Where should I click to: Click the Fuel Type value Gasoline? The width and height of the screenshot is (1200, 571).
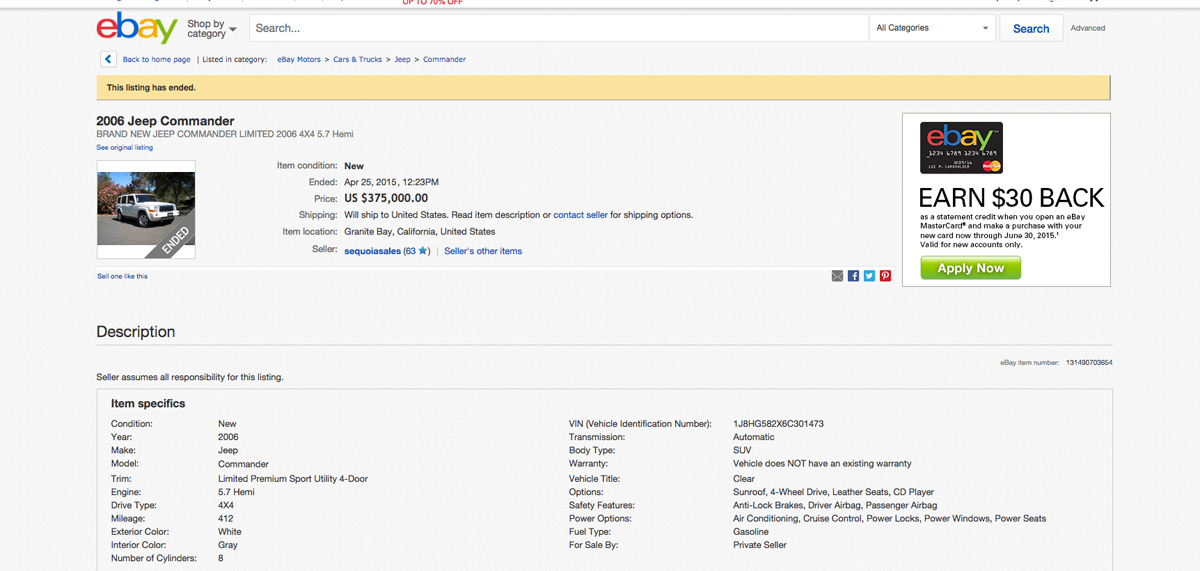[x=751, y=532]
